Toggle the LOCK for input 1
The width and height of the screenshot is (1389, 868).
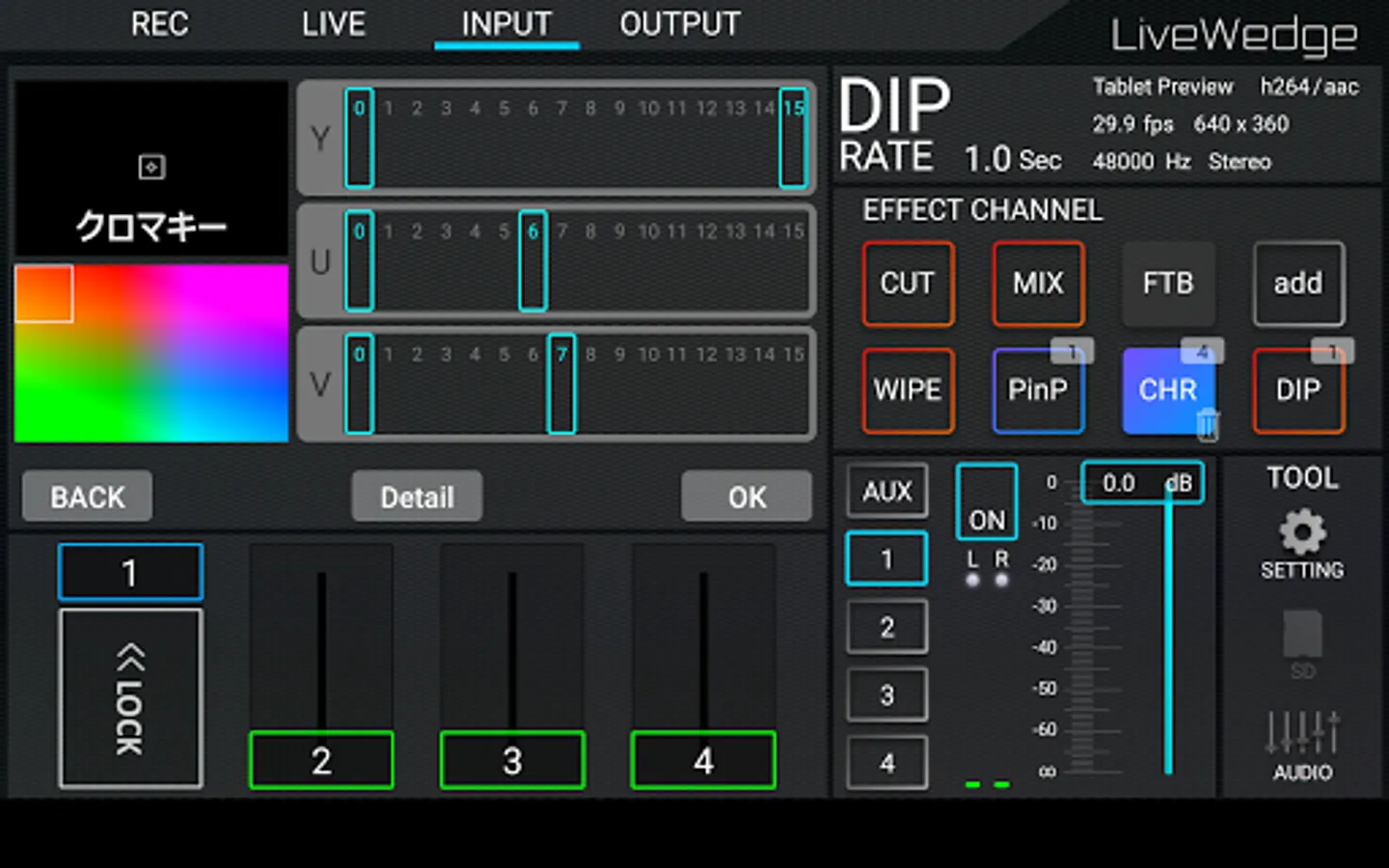click(130, 698)
